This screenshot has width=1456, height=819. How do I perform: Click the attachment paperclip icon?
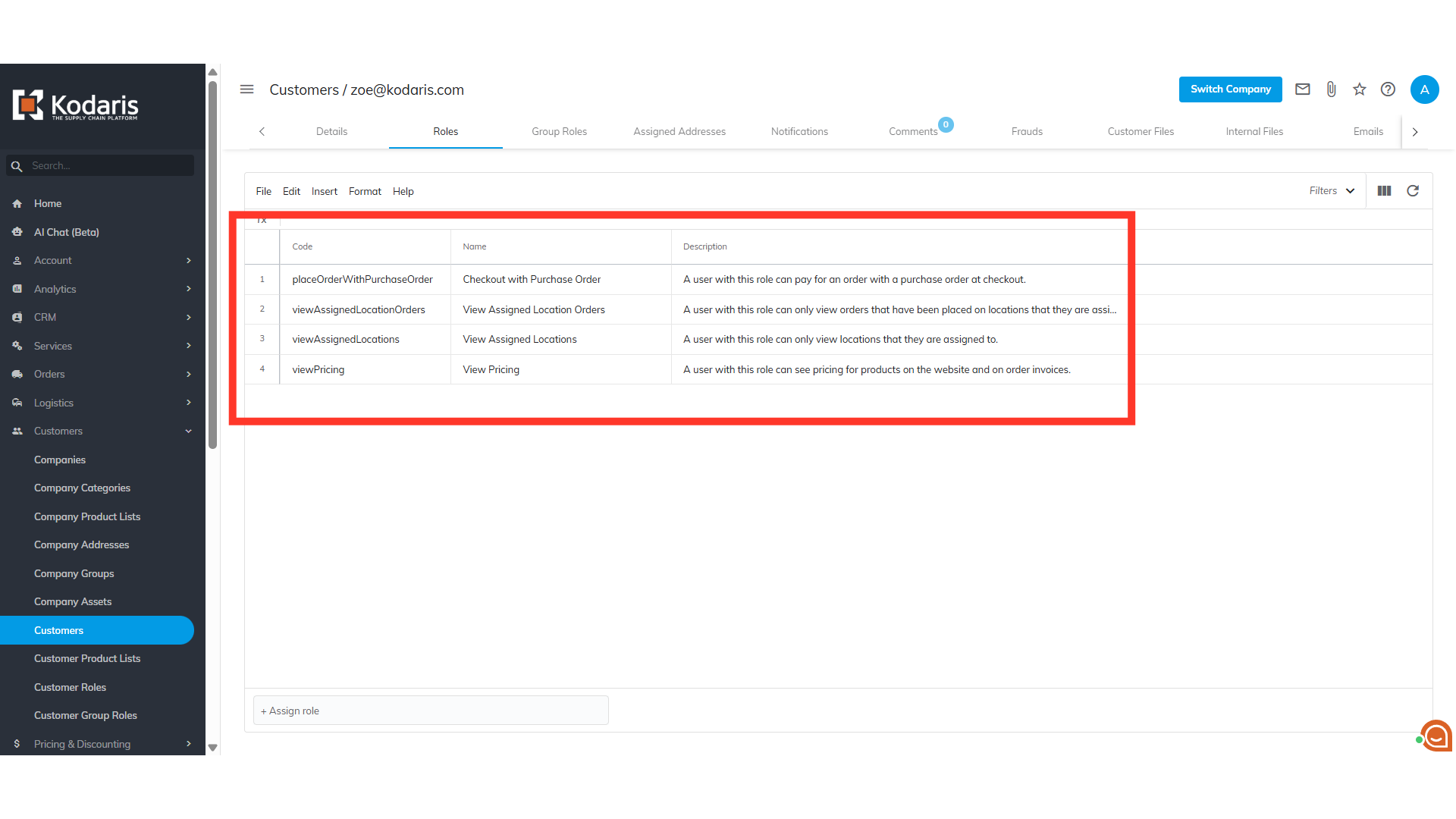click(1331, 89)
